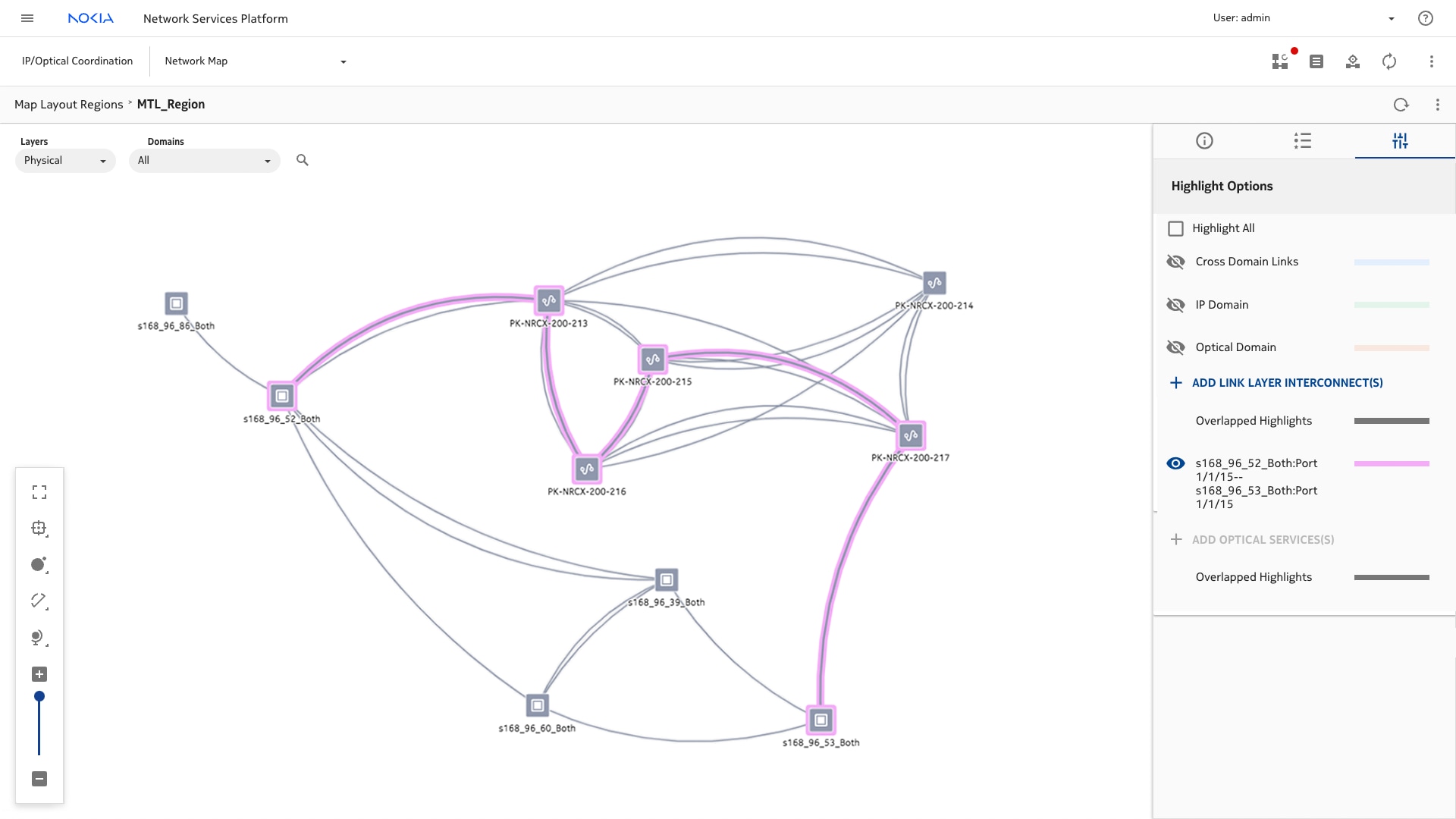Click the map search magnifier icon
The width and height of the screenshot is (1456, 819).
point(303,160)
